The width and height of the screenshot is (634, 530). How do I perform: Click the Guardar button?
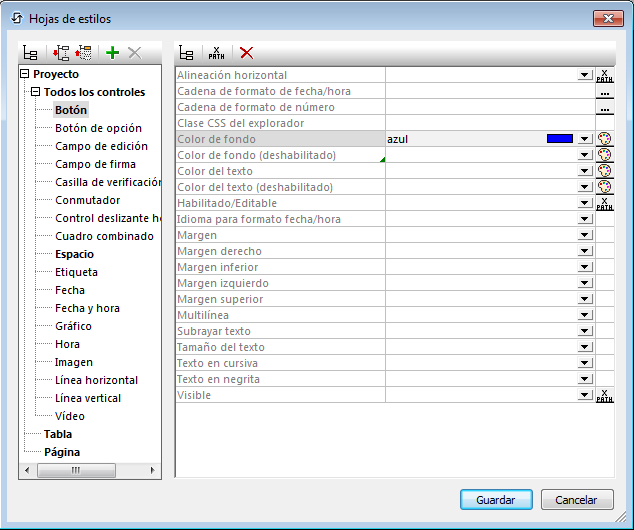coord(496,500)
